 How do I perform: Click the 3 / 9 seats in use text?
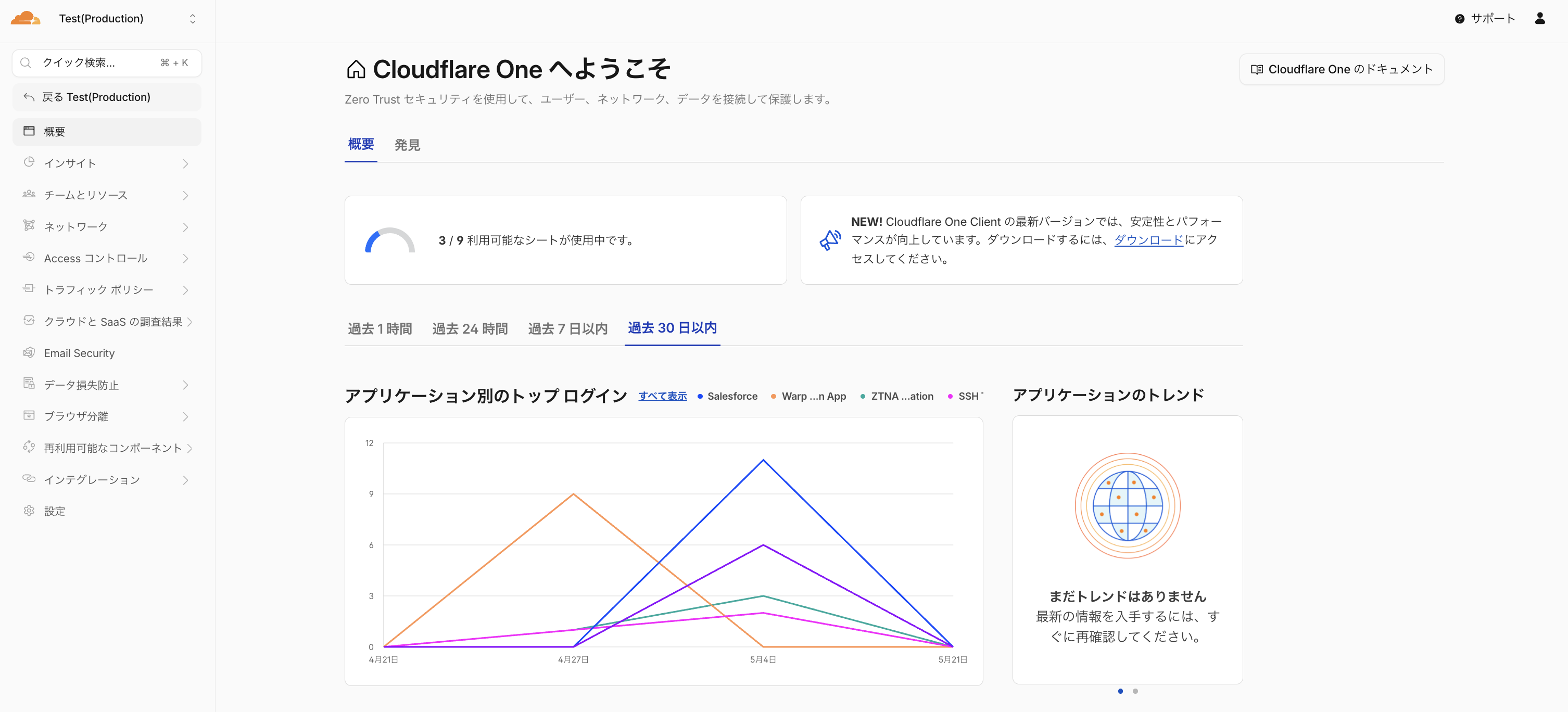pos(536,240)
